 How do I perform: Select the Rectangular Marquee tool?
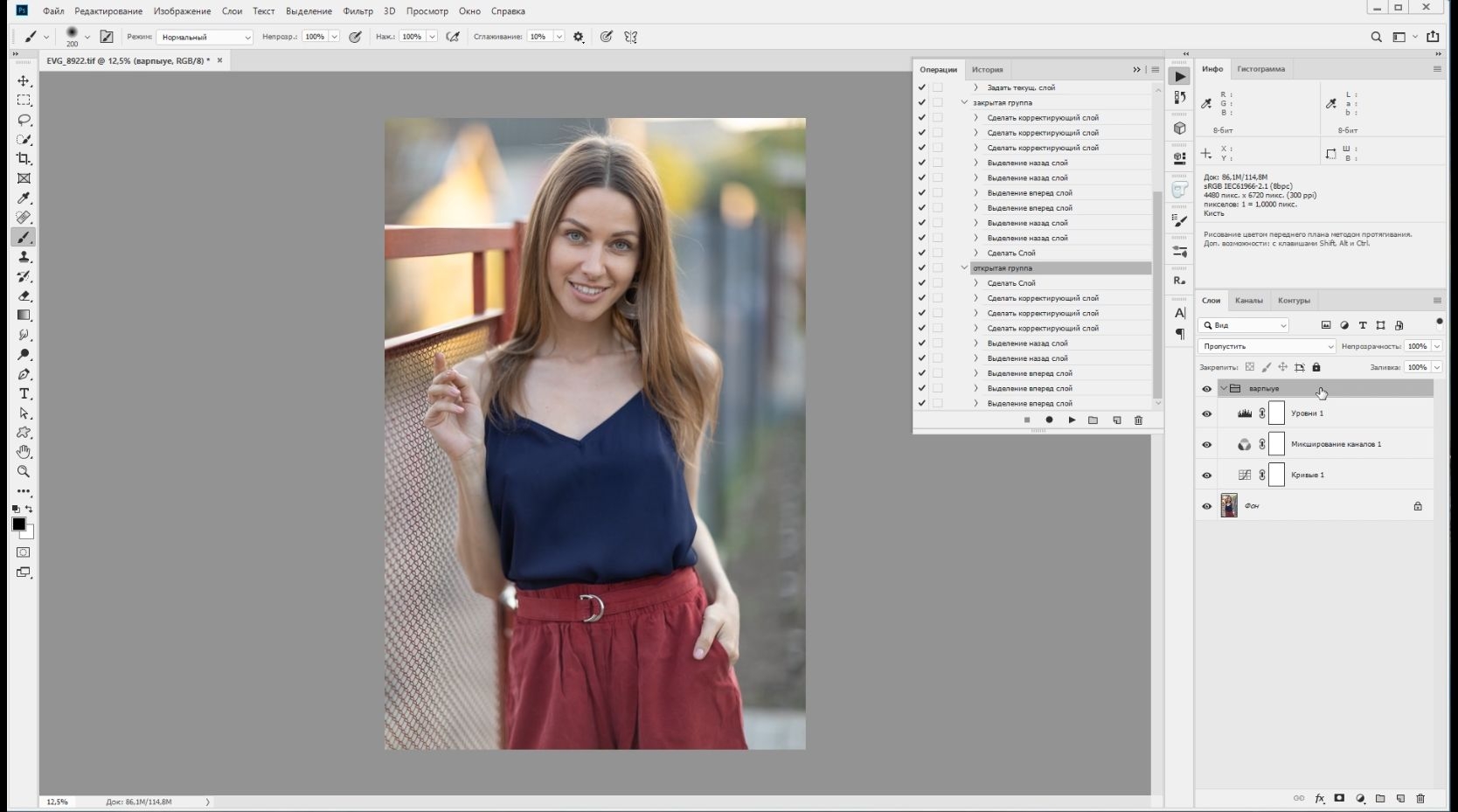[24, 101]
